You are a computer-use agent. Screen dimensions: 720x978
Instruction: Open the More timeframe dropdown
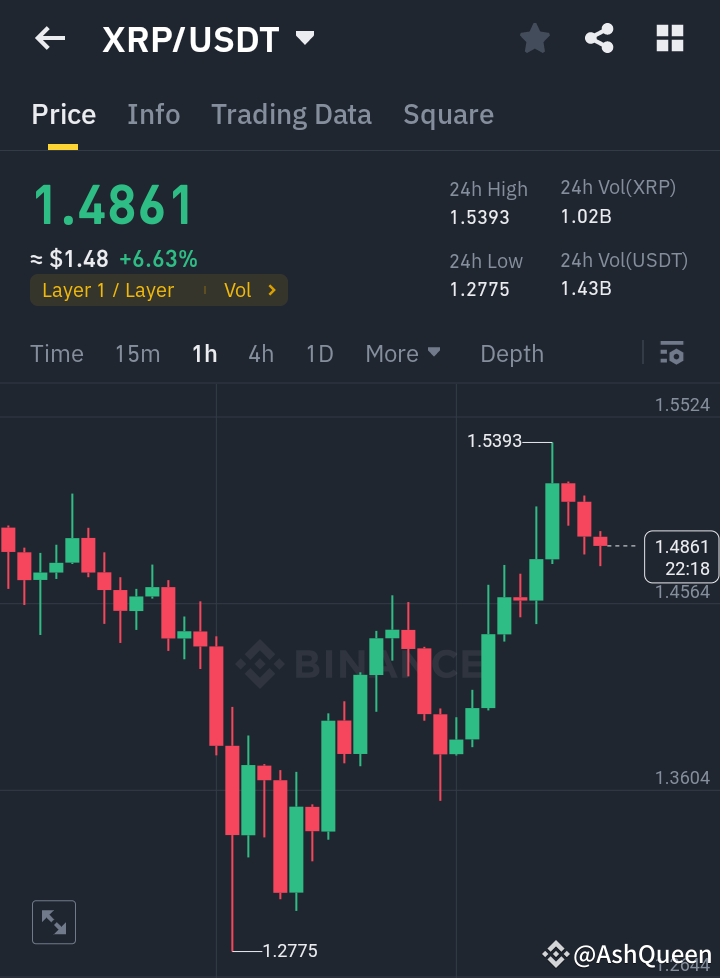click(403, 353)
